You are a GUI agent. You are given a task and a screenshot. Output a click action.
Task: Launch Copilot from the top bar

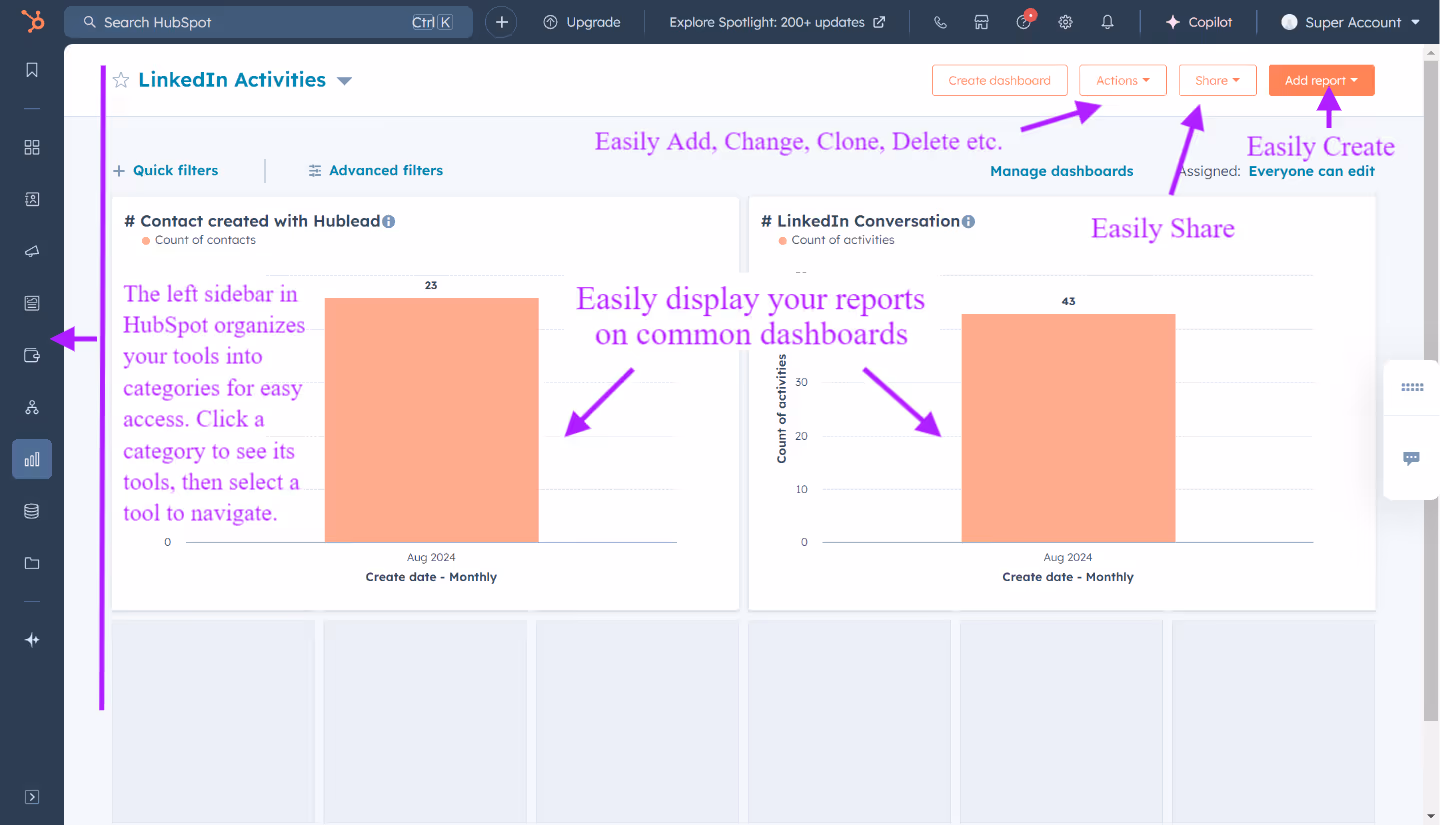coord(1198,21)
